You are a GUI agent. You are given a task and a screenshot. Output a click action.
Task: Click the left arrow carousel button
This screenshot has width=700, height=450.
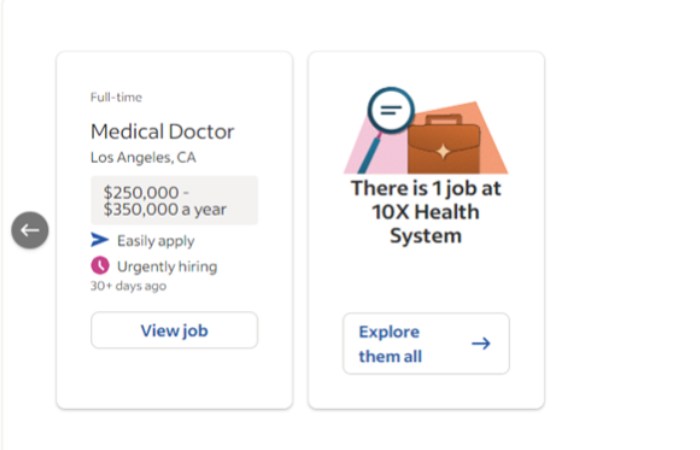[30, 231]
